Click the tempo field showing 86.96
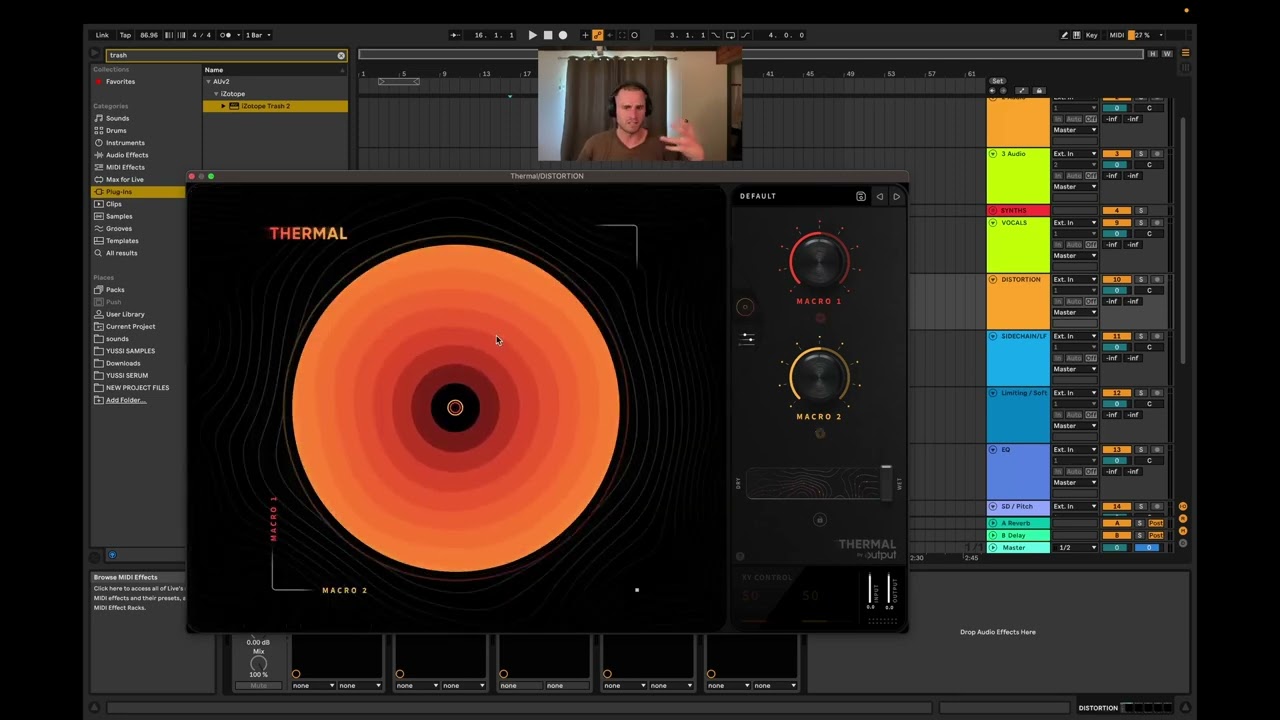 pyautogui.click(x=149, y=35)
